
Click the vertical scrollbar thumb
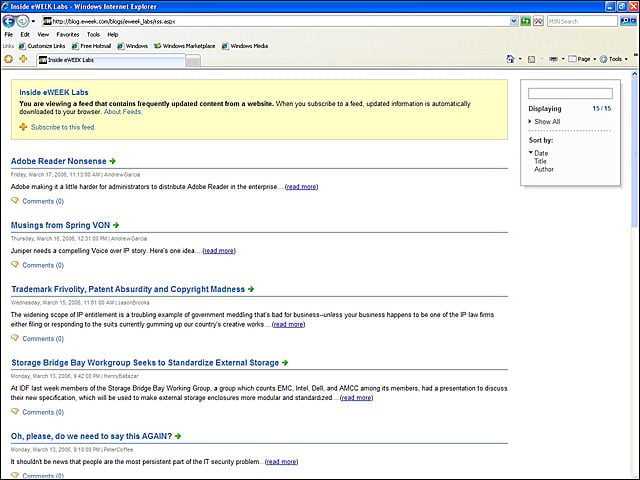coord(635,153)
